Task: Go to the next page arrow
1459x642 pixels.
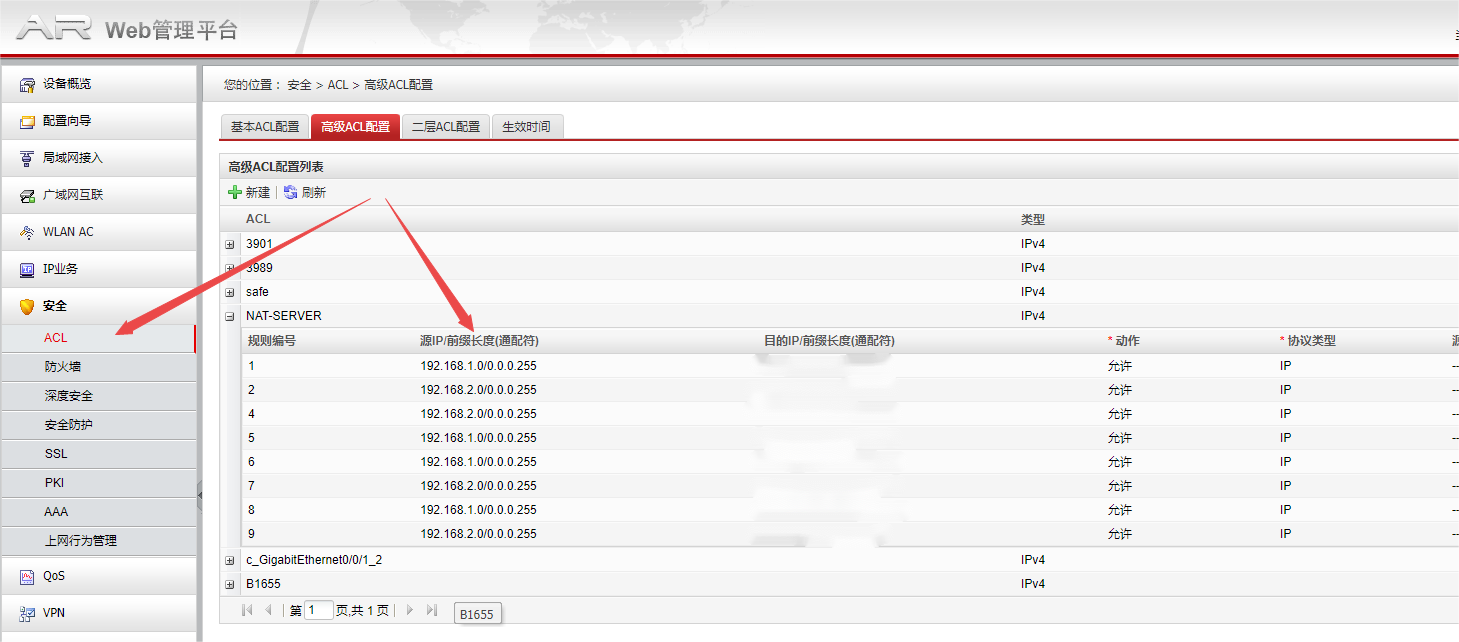Action: coord(410,610)
